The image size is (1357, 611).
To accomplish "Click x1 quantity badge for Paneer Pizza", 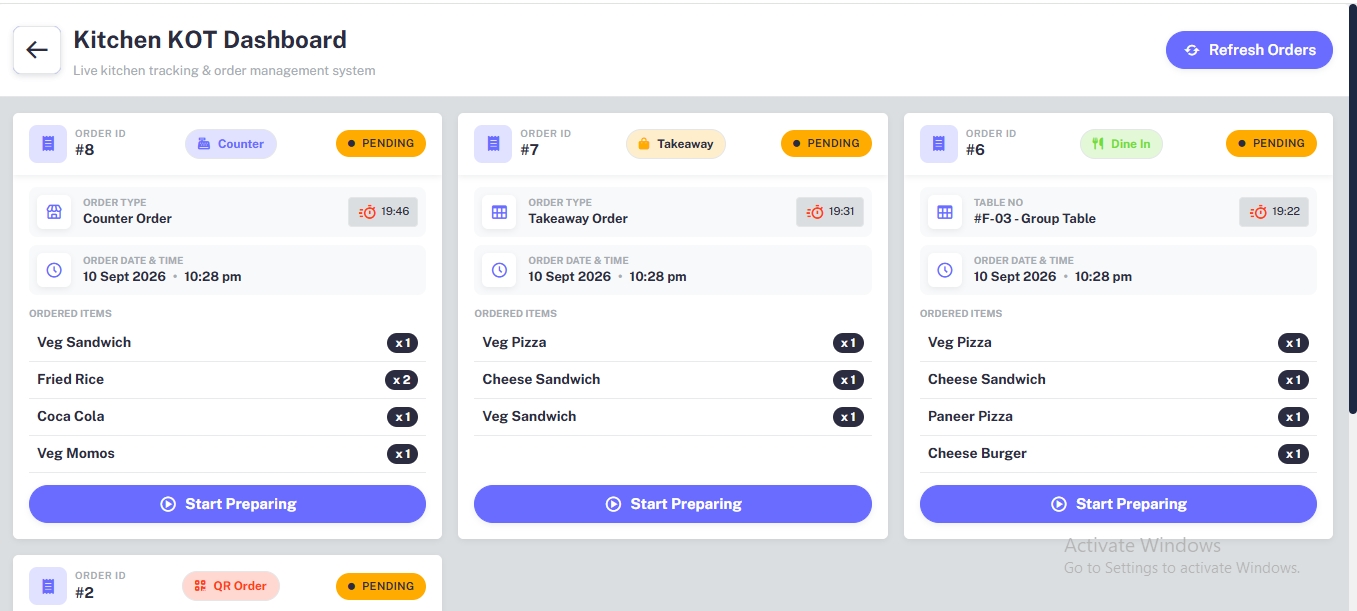I will point(1293,417).
